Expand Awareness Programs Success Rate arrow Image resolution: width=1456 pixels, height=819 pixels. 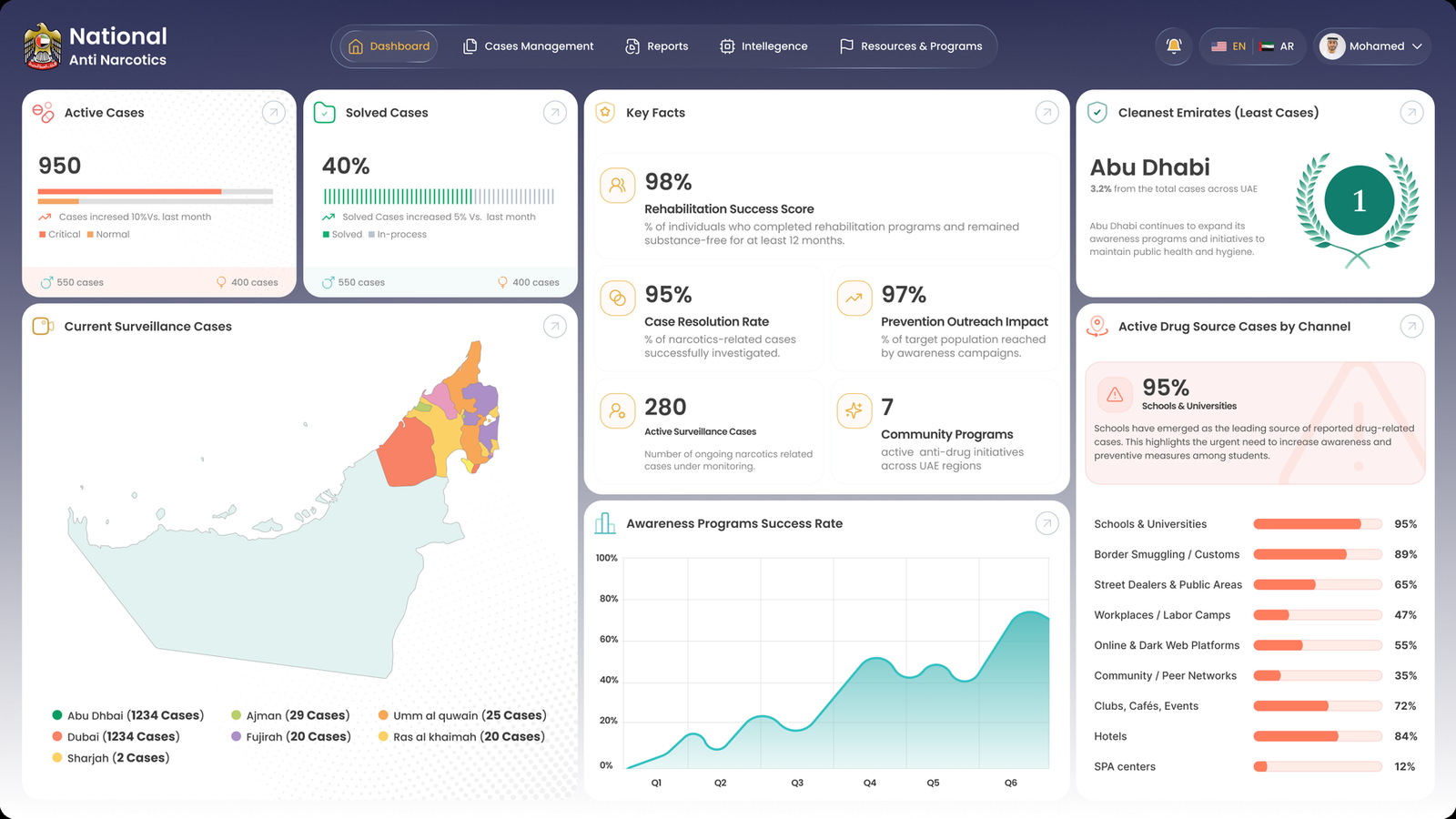pyautogui.click(x=1046, y=523)
